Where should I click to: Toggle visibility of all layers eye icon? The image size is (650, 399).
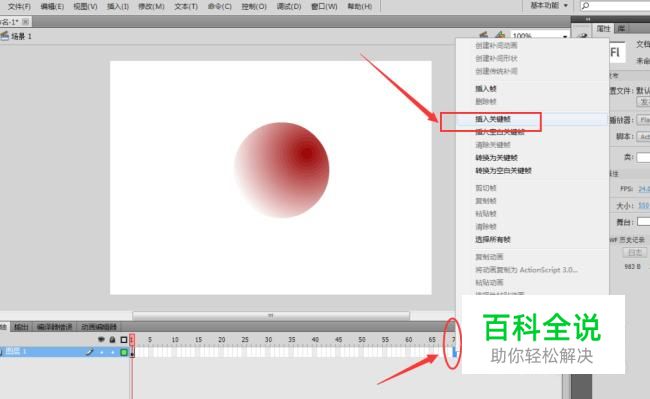tap(101, 339)
